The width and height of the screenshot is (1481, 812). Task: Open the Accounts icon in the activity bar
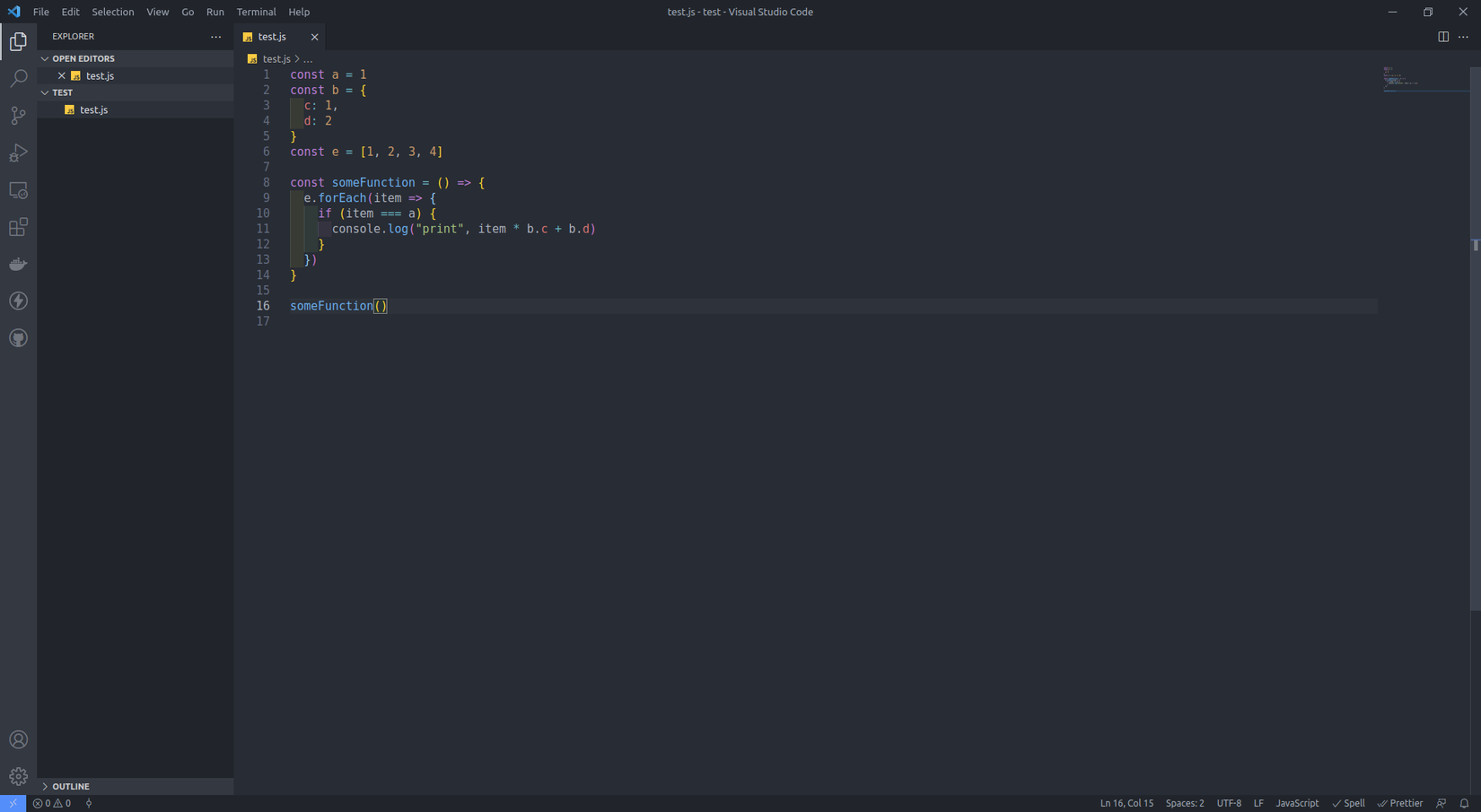[18, 738]
